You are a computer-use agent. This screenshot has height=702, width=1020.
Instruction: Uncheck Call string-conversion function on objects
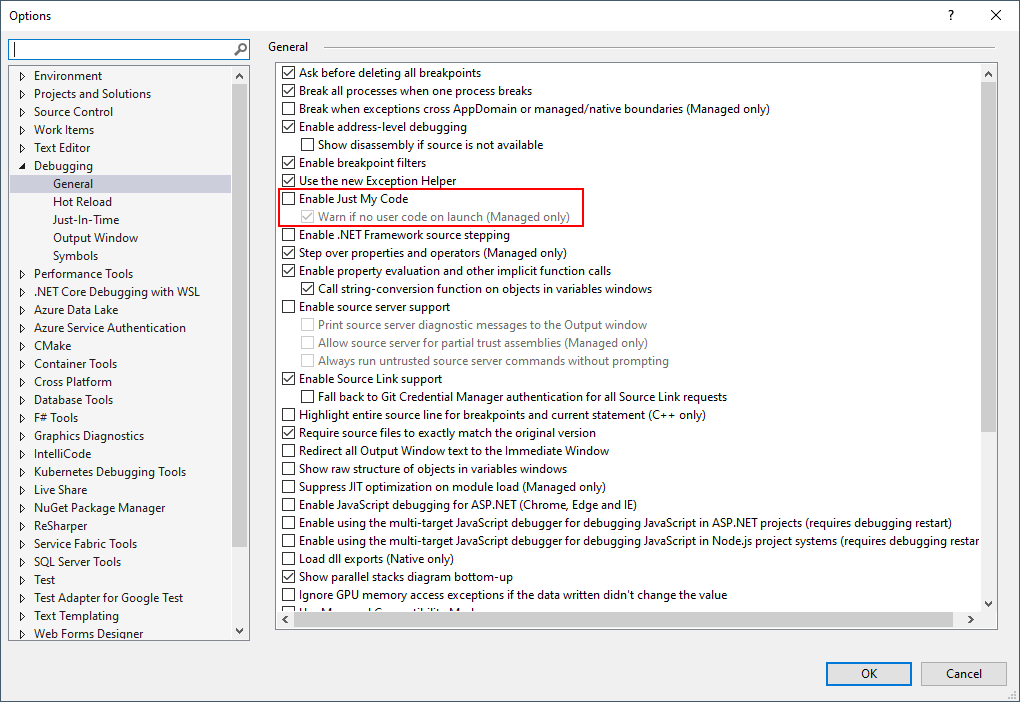click(307, 289)
